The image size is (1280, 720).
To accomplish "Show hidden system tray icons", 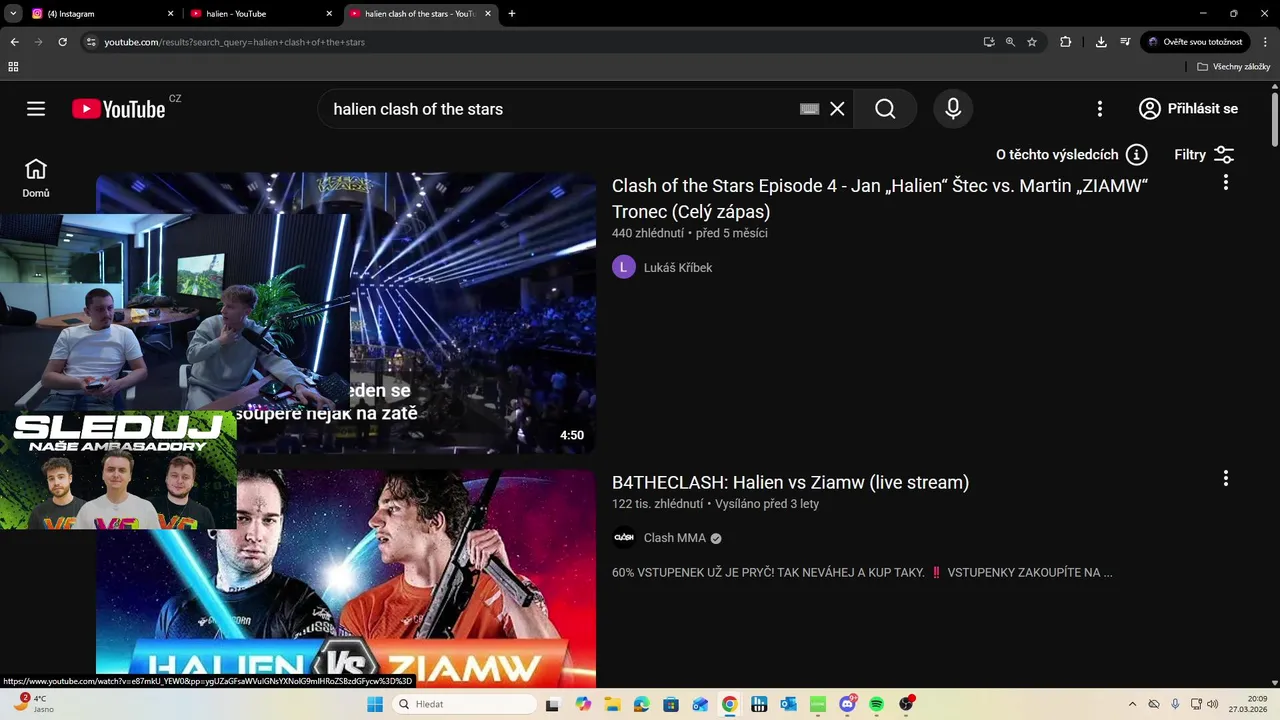I will coord(1132,704).
